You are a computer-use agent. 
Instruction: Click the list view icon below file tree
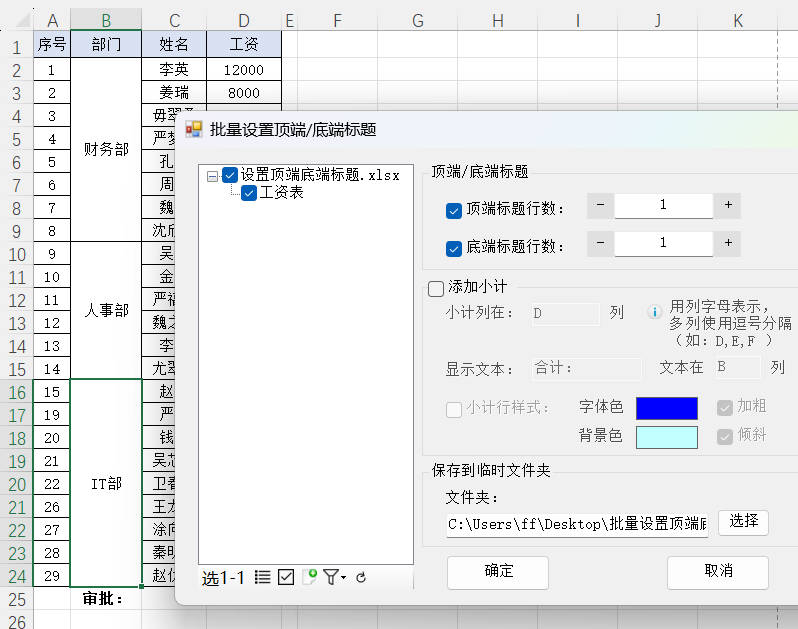[x=262, y=577]
